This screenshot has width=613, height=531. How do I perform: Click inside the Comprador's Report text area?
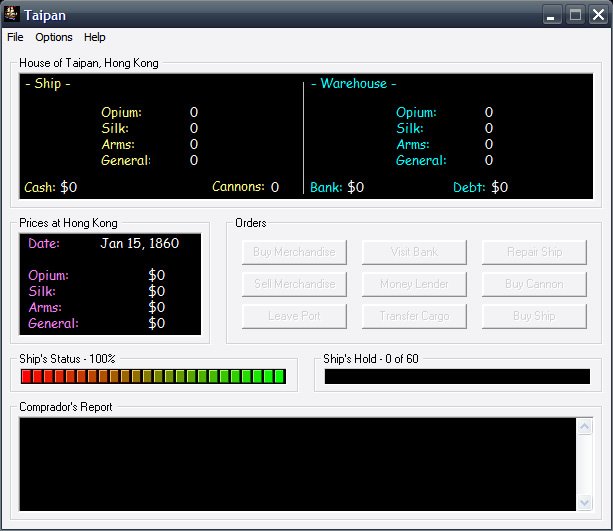[x=298, y=464]
